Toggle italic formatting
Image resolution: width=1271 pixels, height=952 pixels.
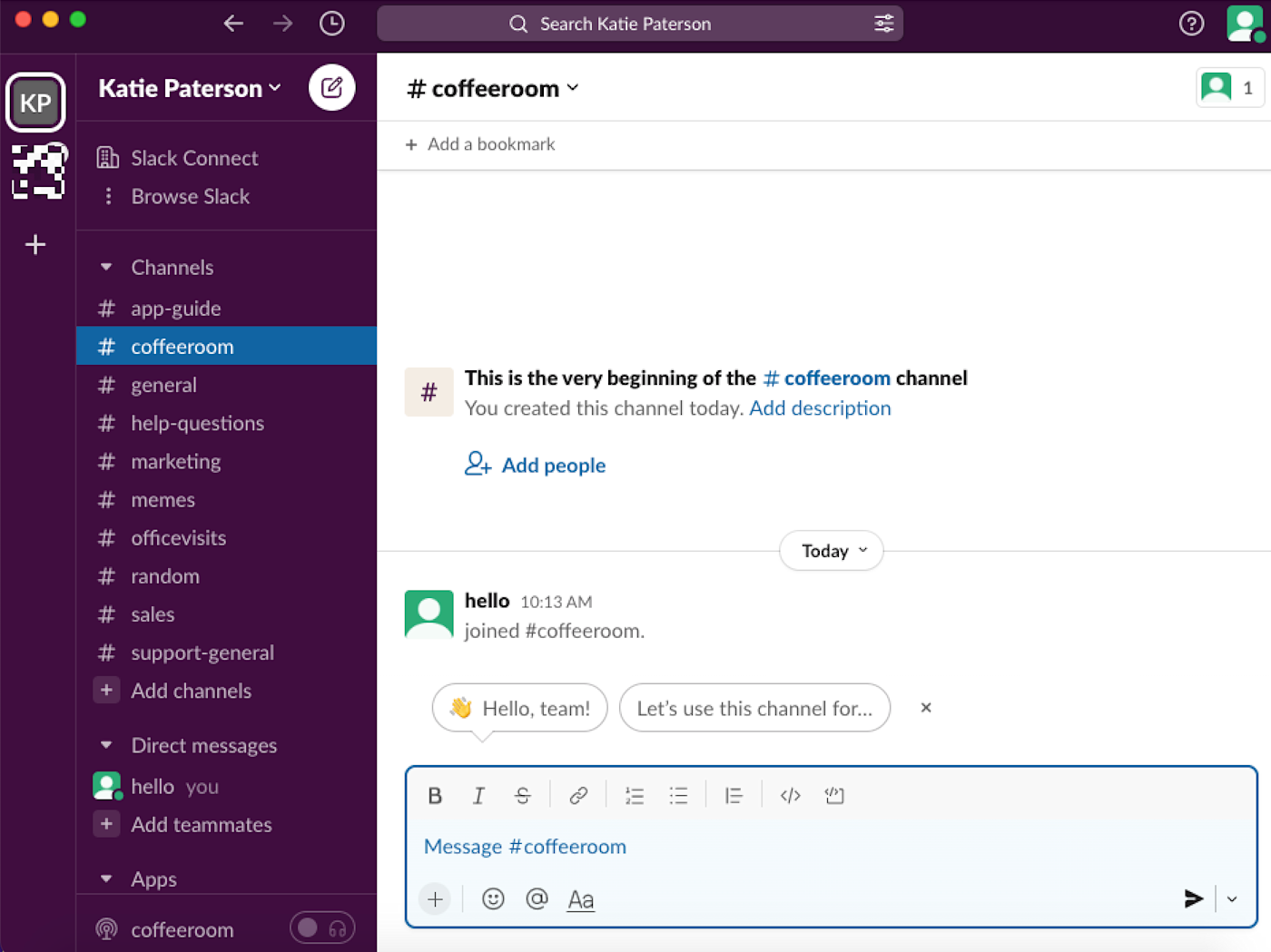(478, 796)
